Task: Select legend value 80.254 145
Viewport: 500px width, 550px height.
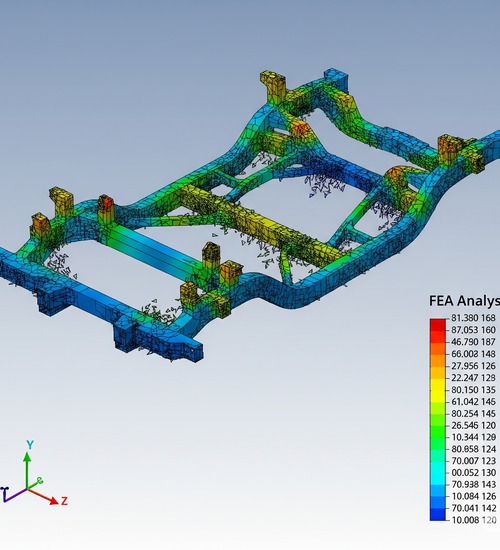Action: coord(473,413)
